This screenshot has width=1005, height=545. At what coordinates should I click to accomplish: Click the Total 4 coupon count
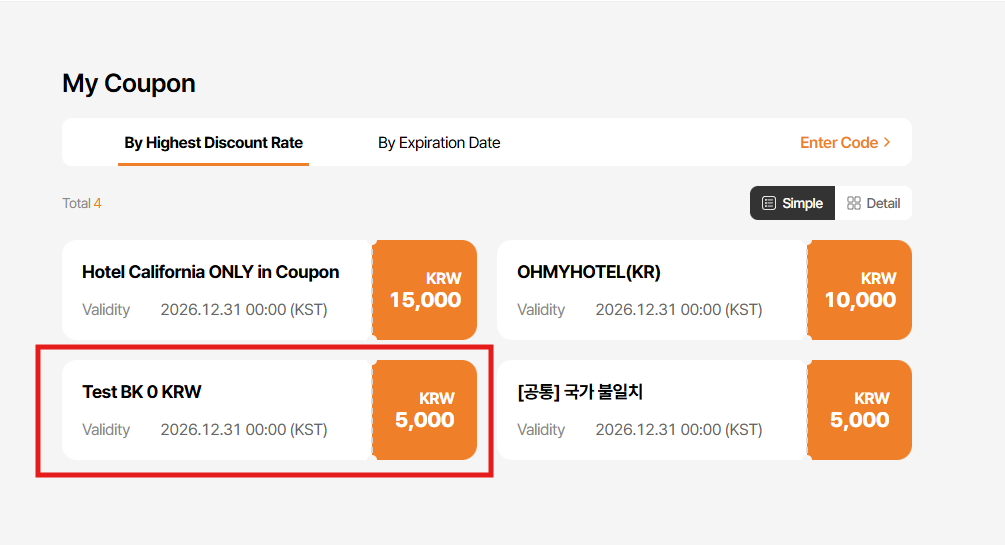point(82,203)
